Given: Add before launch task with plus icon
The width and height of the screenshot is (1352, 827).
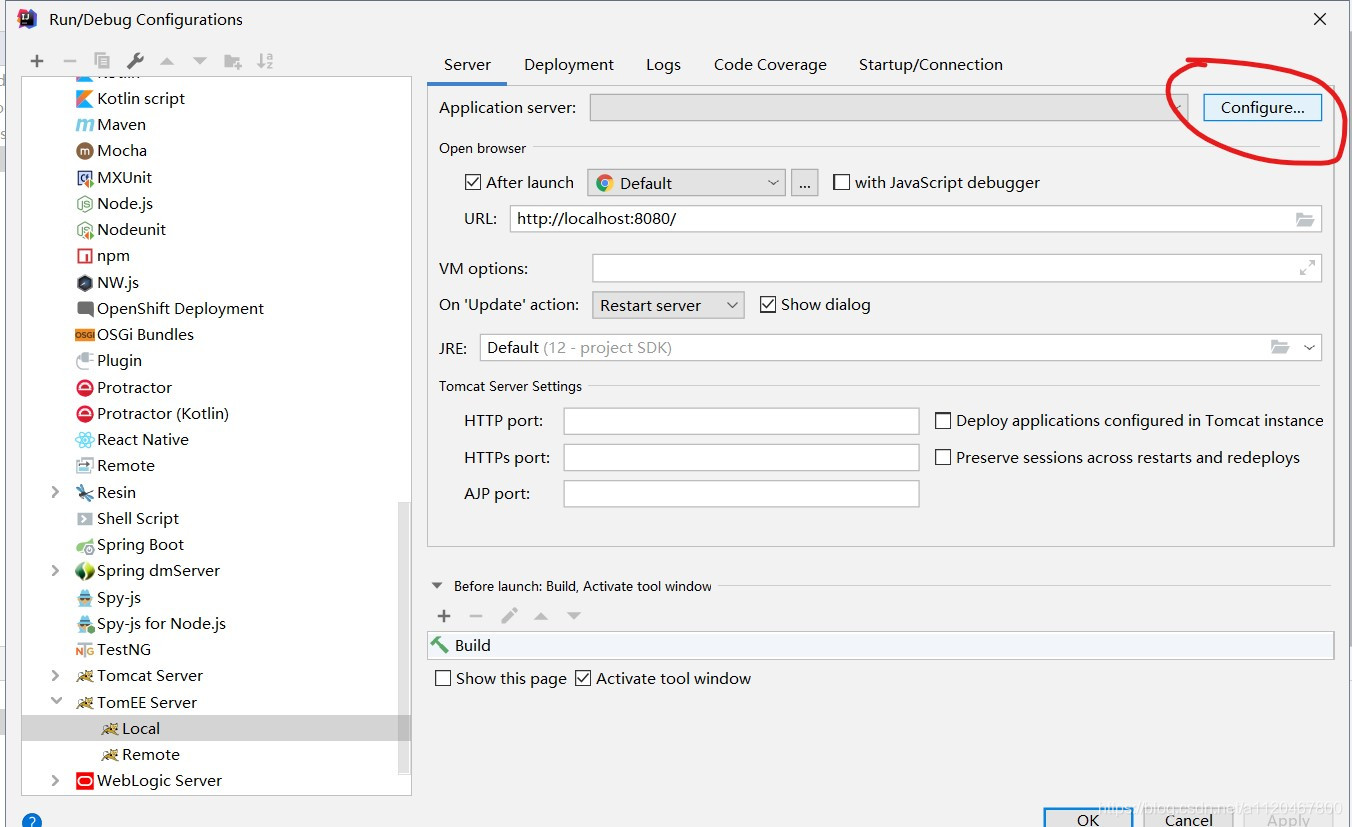Looking at the screenshot, I should [x=444, y=616].
